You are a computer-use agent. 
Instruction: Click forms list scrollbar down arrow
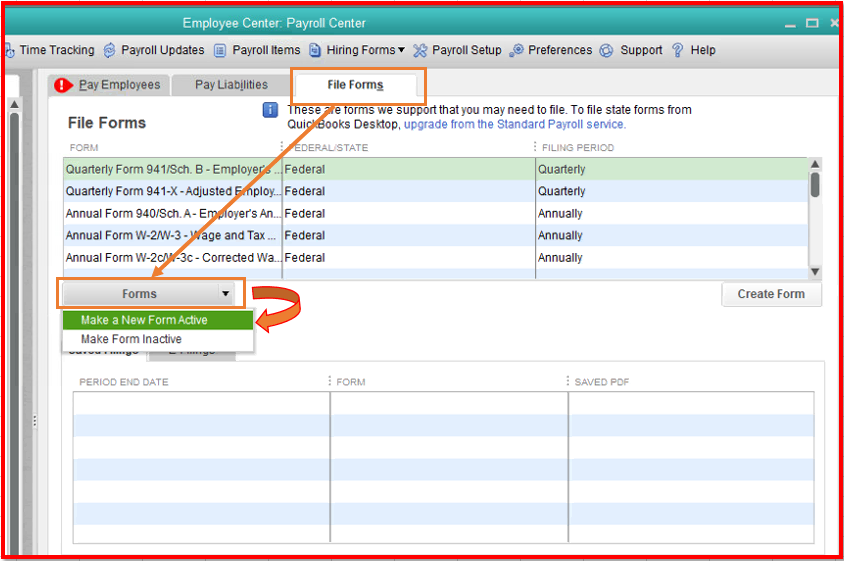(815, 271)
